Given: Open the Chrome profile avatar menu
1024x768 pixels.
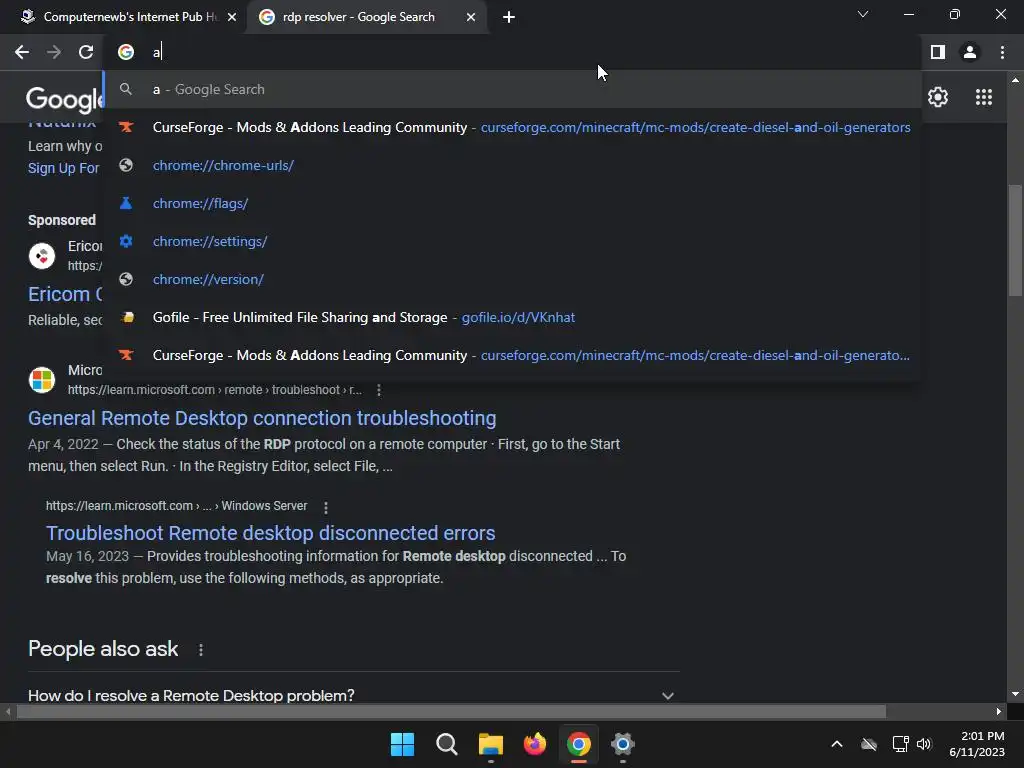Looking at the screenshot, I should (970, 52).
